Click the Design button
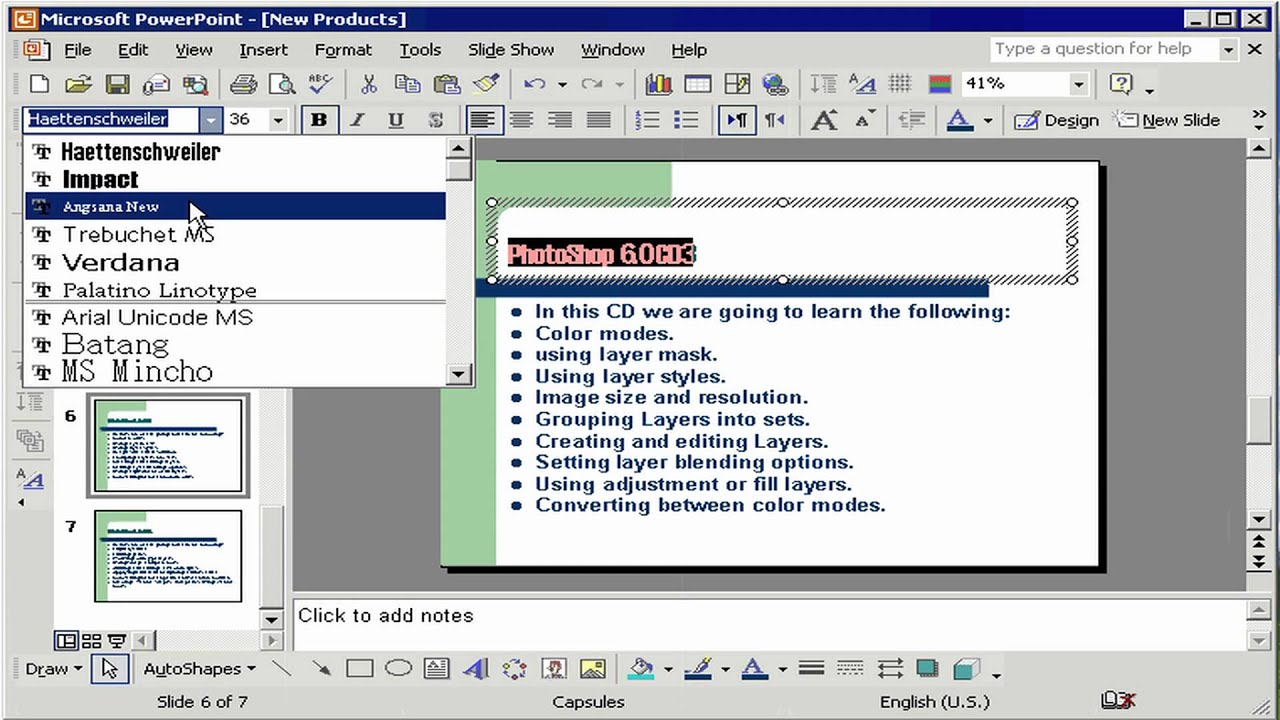Image resolution: width=1280 pixels, height=720 pixels. (1057, 120)
